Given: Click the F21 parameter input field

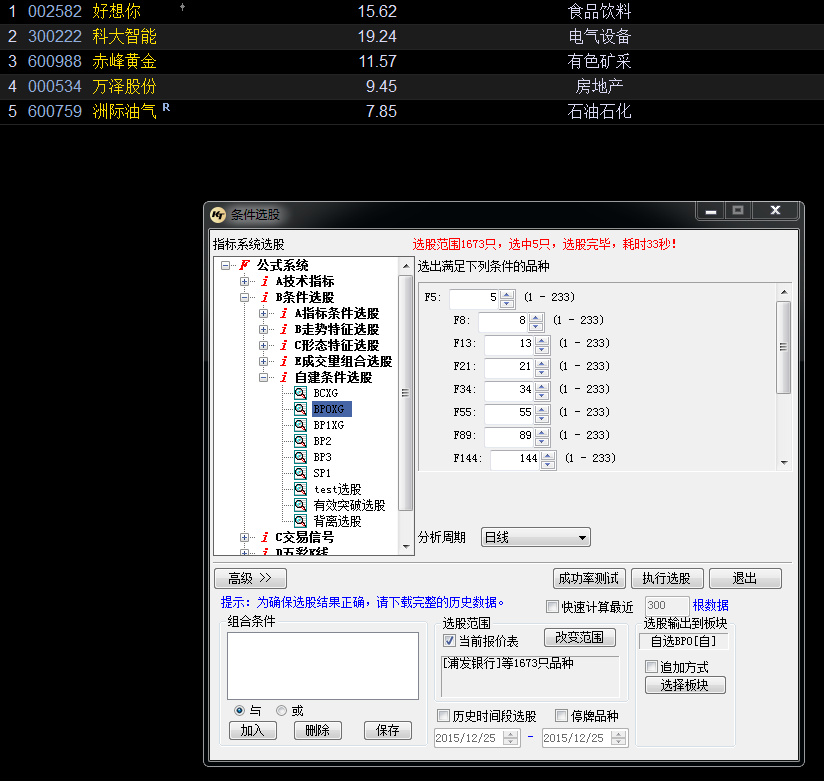Looking at the screenshot, I should pos(508,366).
